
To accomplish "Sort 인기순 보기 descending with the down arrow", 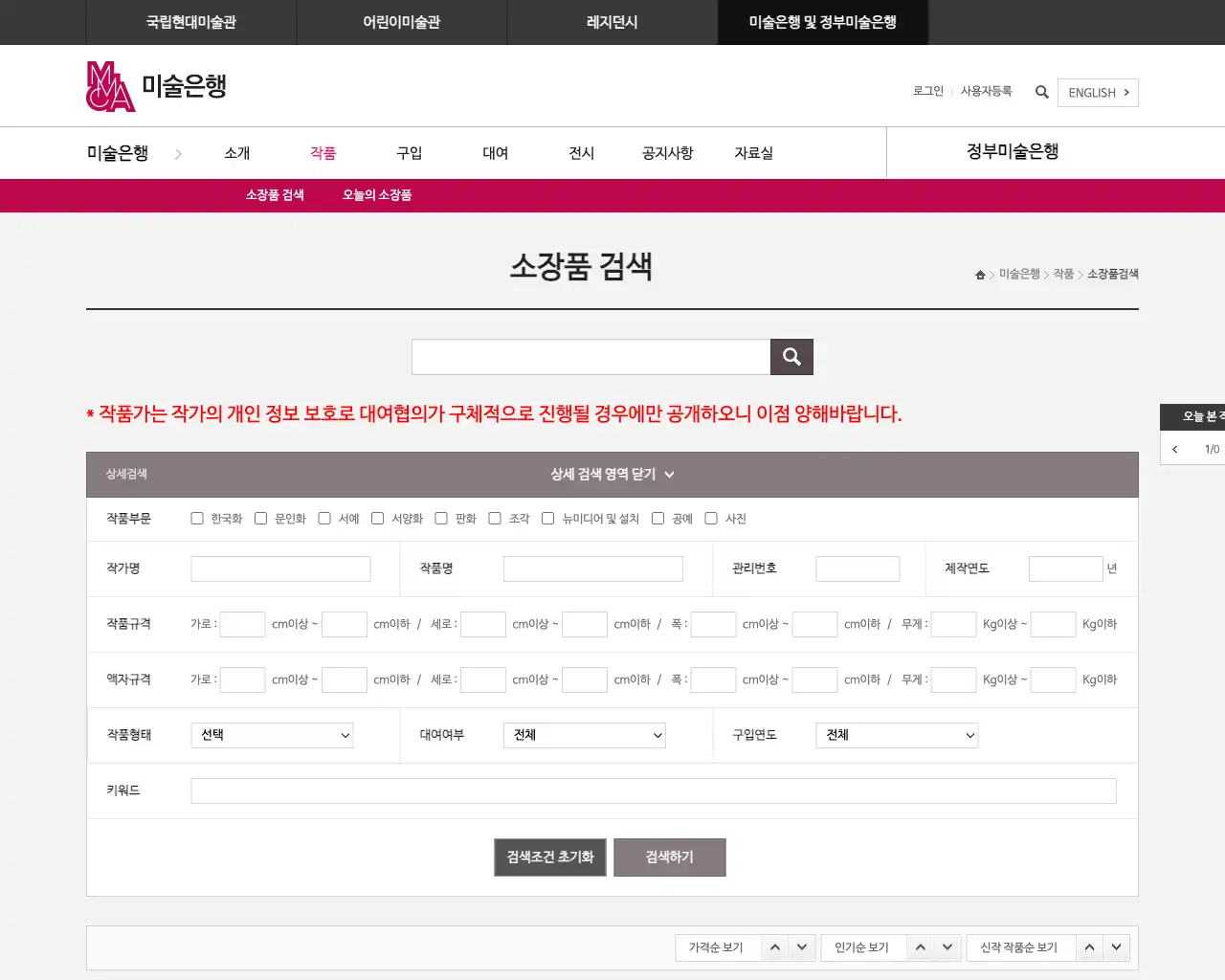I will coord(947,947).
